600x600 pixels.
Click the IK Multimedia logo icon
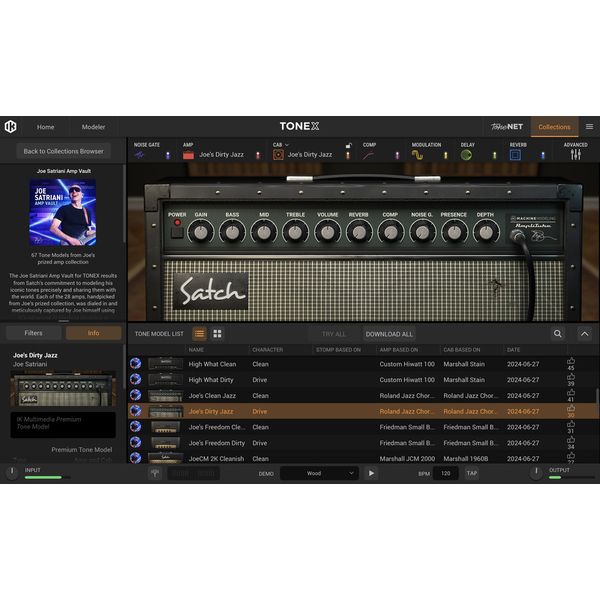coord(10,127)
